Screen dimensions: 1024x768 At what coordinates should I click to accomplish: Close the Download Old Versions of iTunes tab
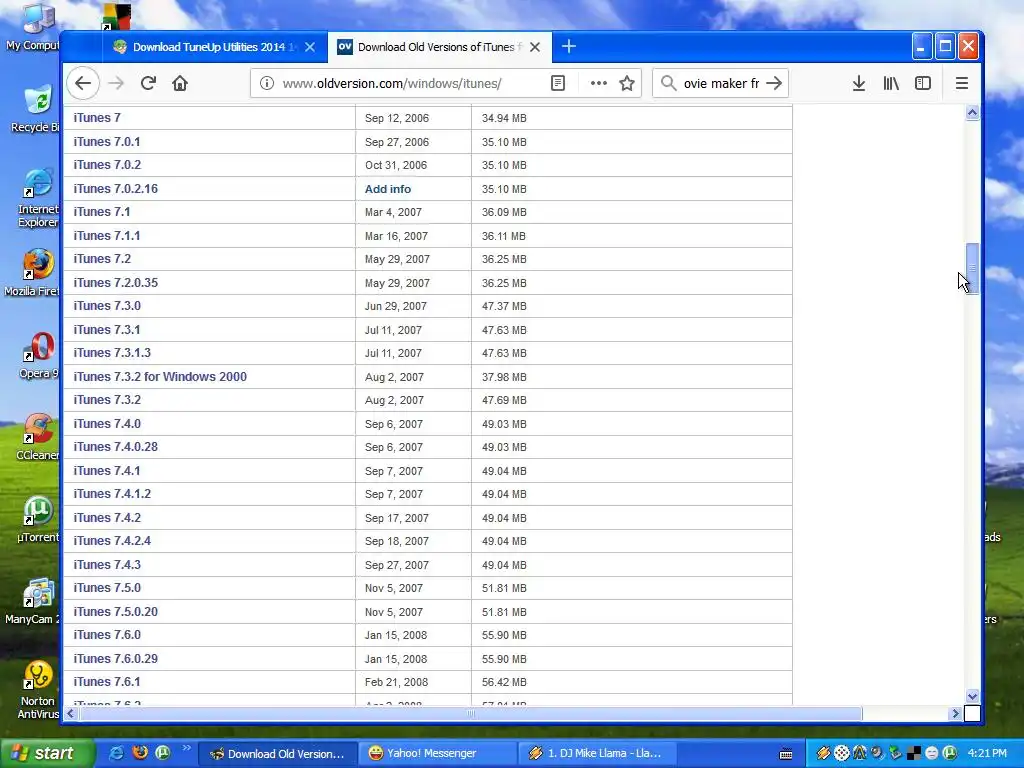535,47
